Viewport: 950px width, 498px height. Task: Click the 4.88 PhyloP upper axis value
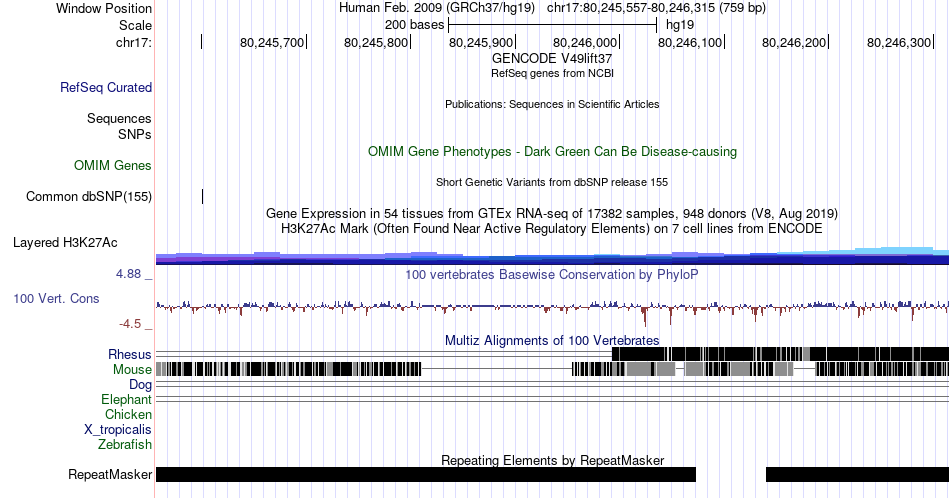(x=128, y=274)
